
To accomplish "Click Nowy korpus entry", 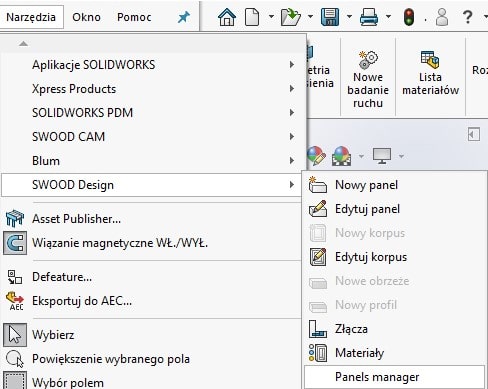I will (x=394, y=233).
